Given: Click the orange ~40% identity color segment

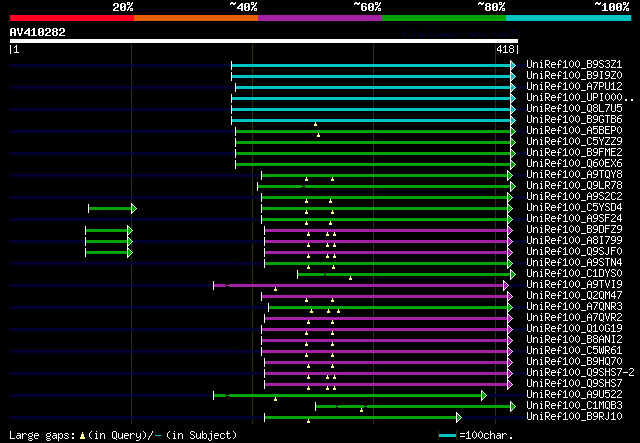Looking at the screenshot, I should tap(196, 18).
